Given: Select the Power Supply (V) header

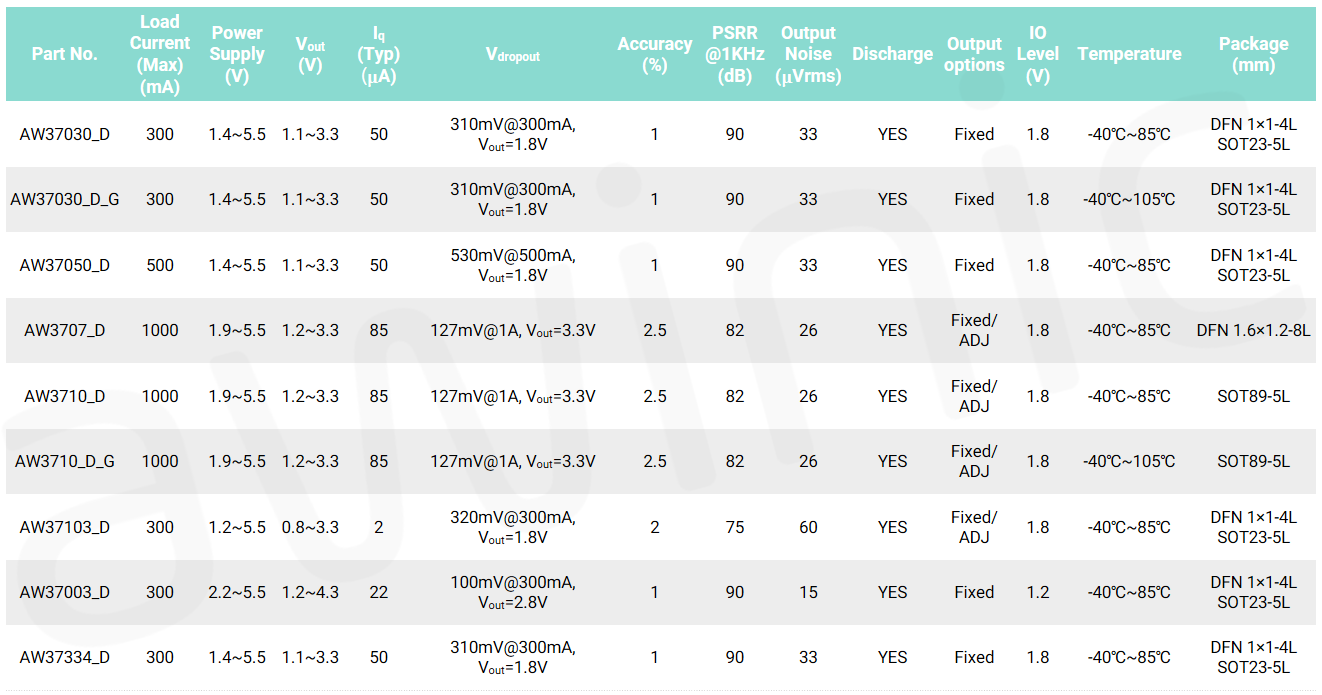Looking at the screenshot, I should pyautogui.click(x=237, y=54).
